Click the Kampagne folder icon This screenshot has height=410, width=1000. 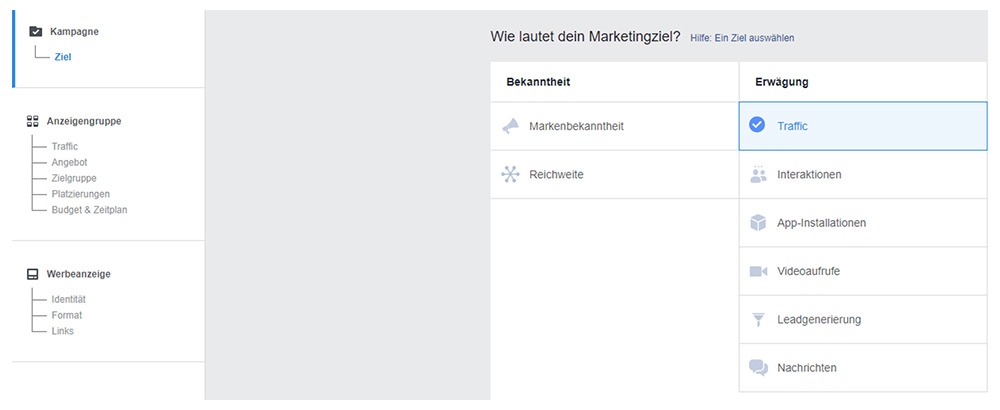36,31
